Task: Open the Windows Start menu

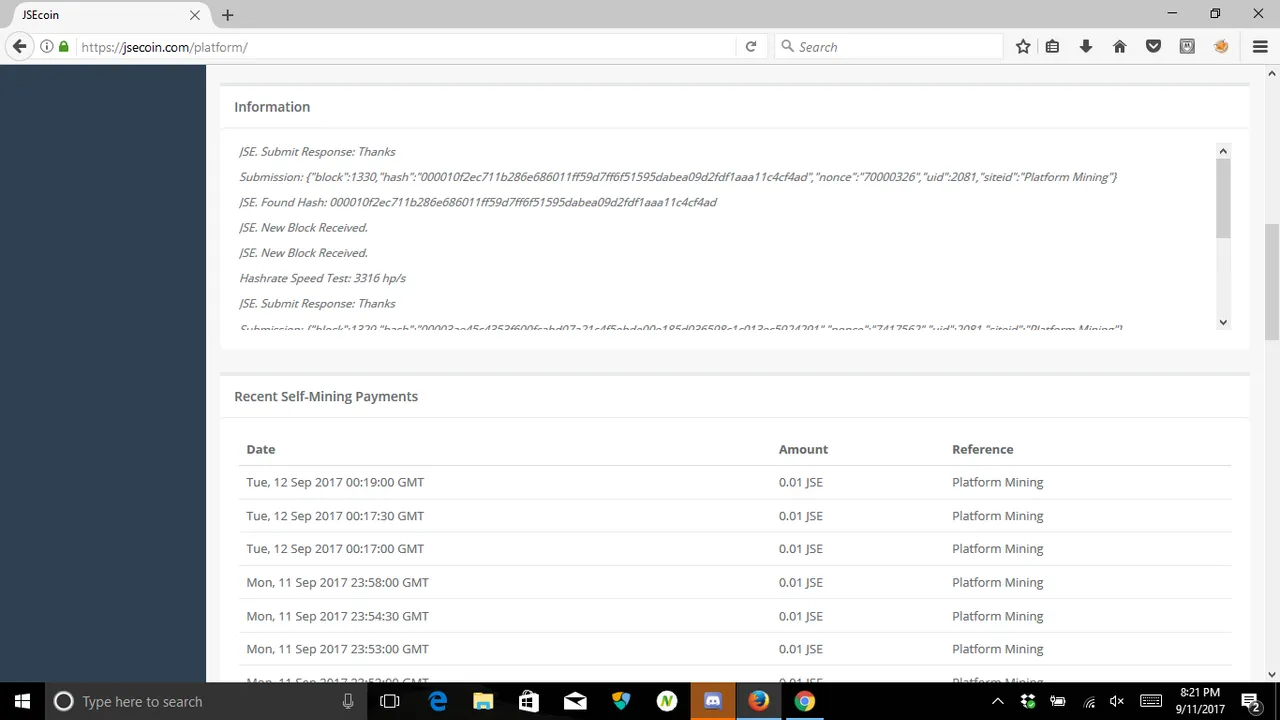Action: click(x=22, y=701)
